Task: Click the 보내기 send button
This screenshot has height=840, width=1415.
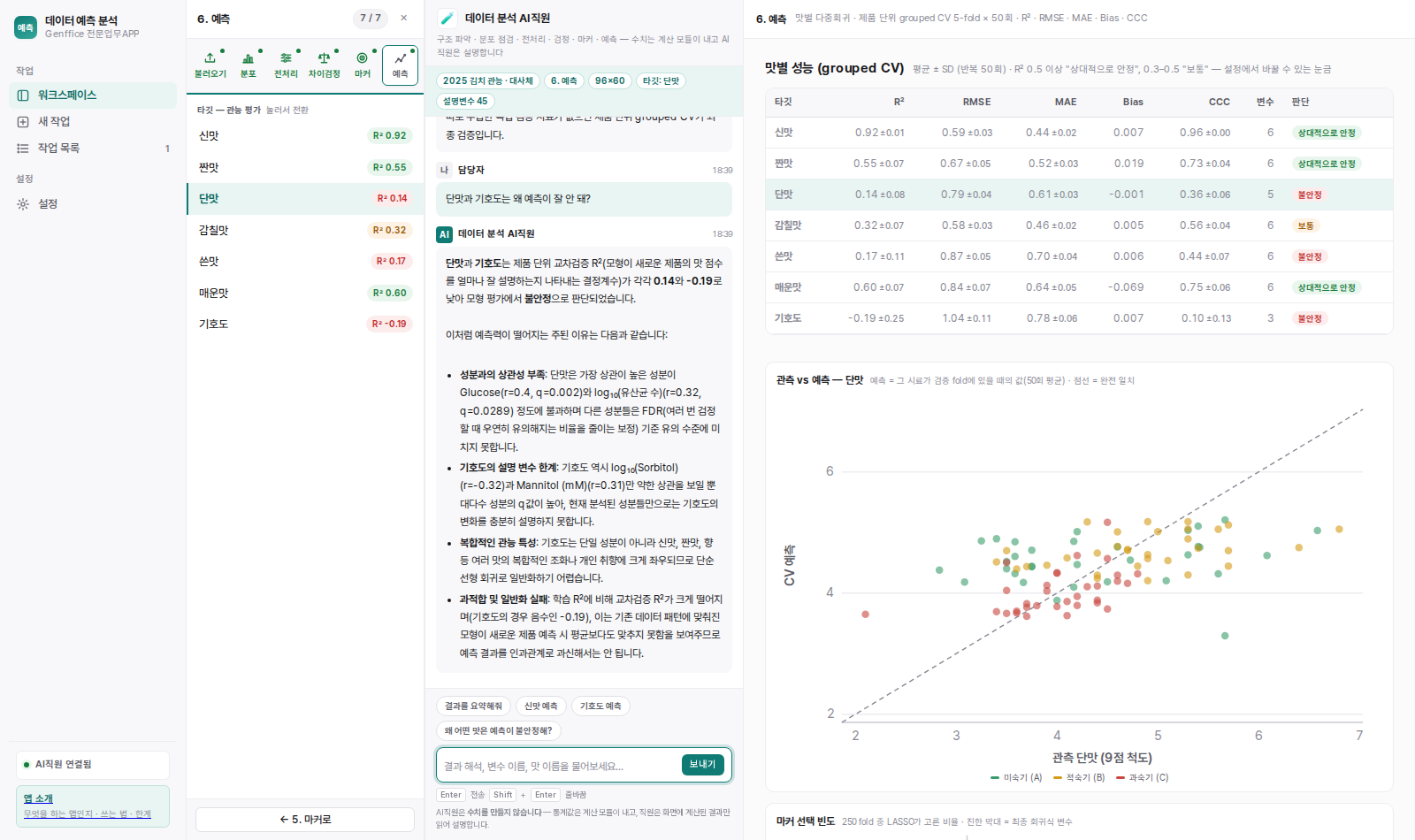Action: 703,765
